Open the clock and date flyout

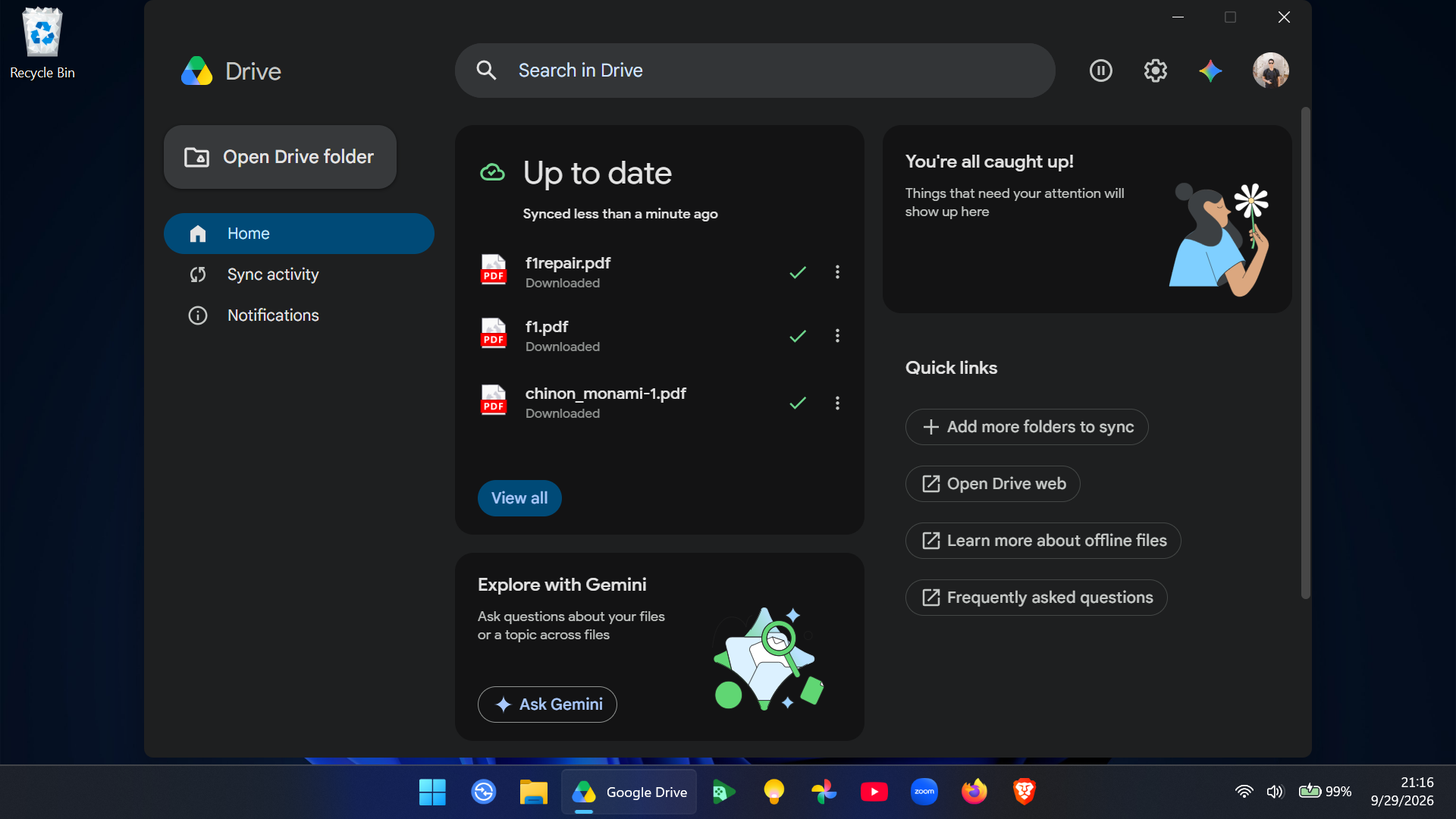pyautogui.click(x=1401, y=792)
